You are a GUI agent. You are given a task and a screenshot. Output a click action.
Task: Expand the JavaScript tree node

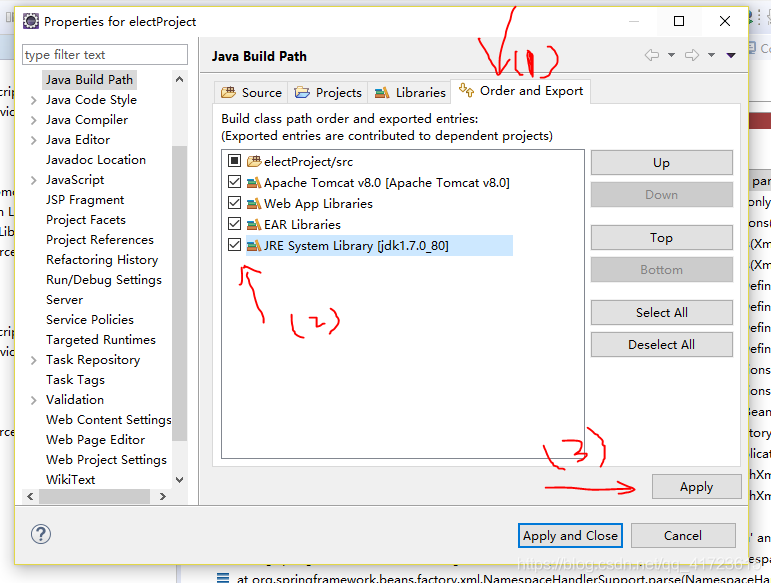tap(33, 180)
